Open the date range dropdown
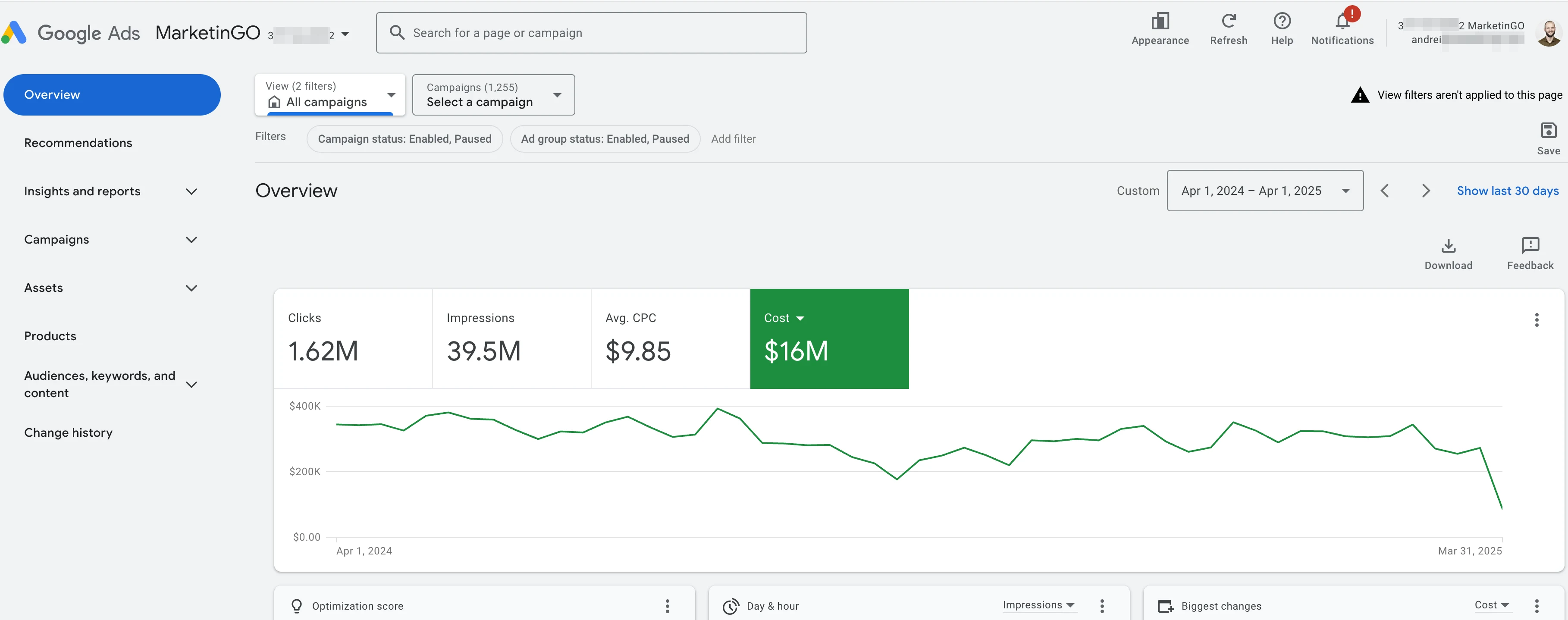 (1265, 191)
